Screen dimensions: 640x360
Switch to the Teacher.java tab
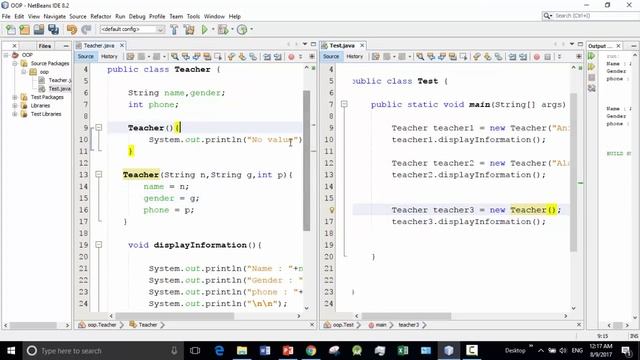coord(99,45)
